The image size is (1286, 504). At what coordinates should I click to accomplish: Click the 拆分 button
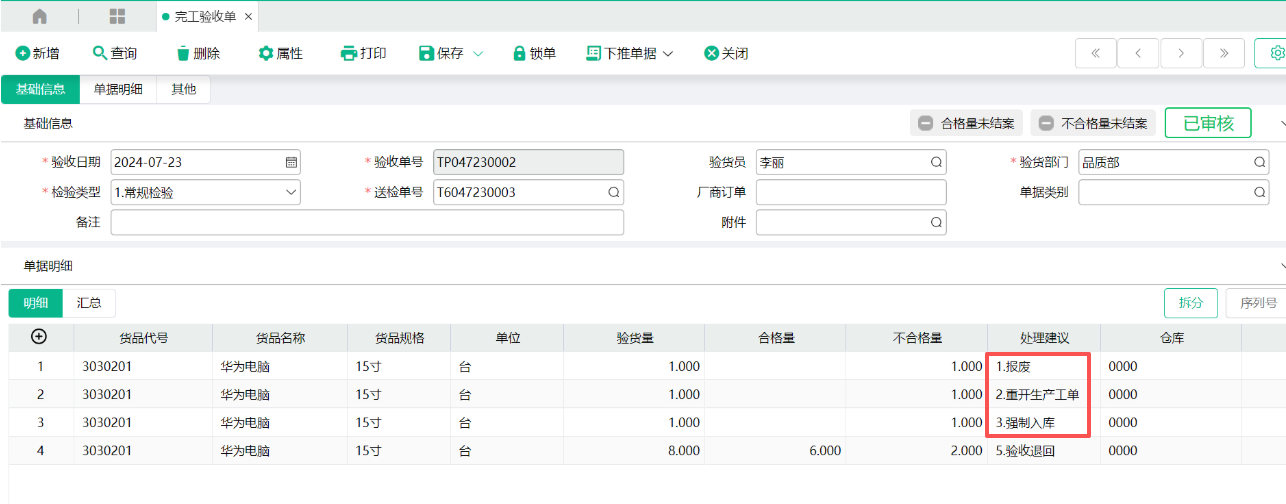click(x=1190, y=303)
